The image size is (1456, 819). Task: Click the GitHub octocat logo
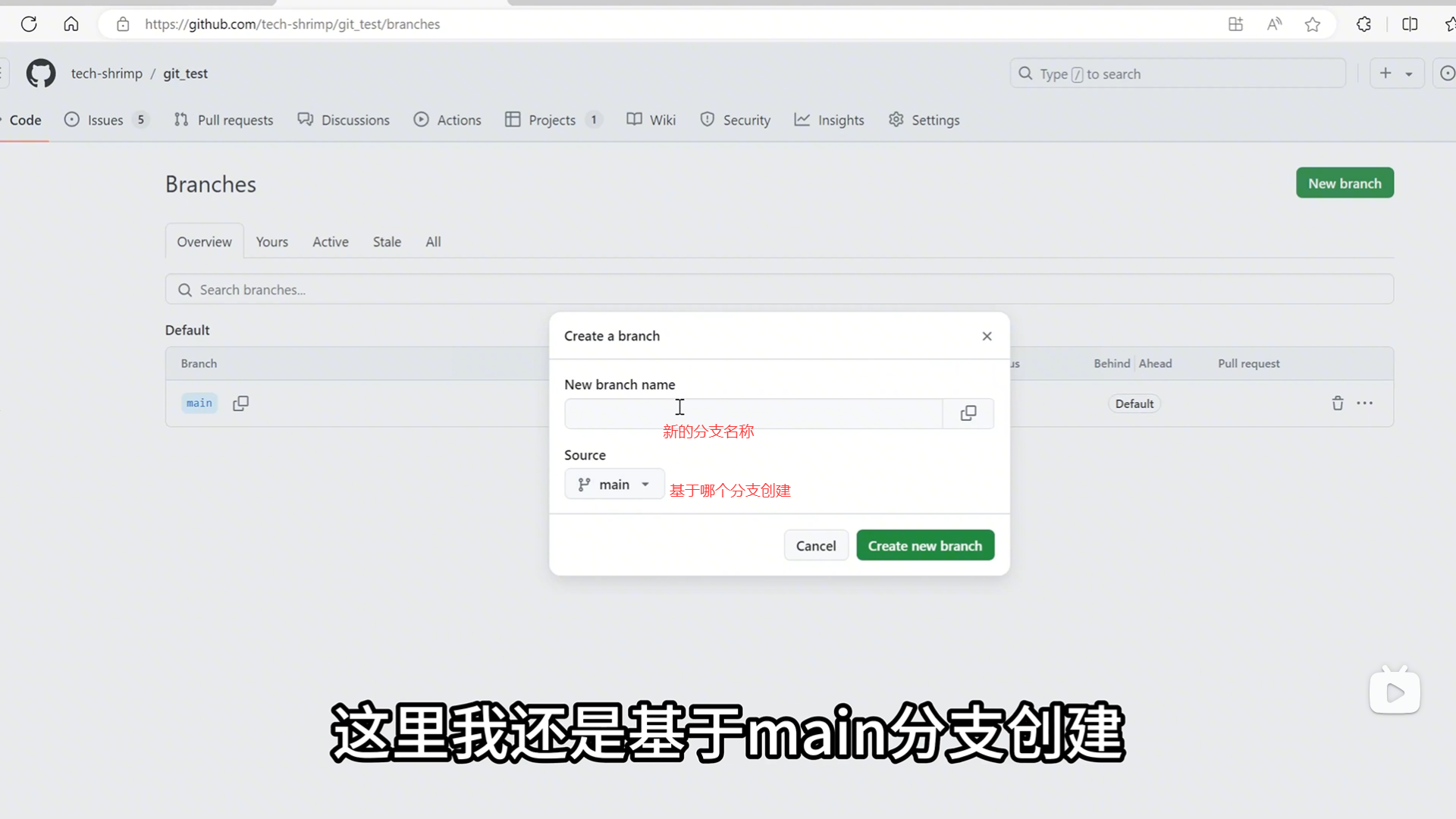(x=41, y=74)
